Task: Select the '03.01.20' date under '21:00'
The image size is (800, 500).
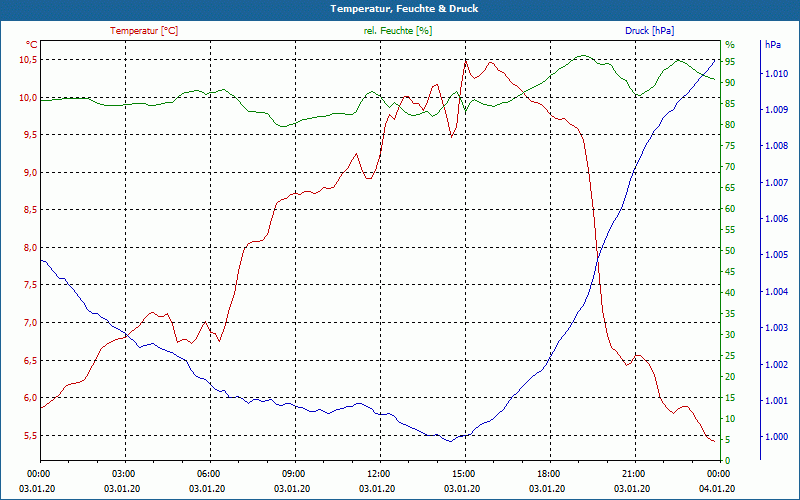Action: 632,489
